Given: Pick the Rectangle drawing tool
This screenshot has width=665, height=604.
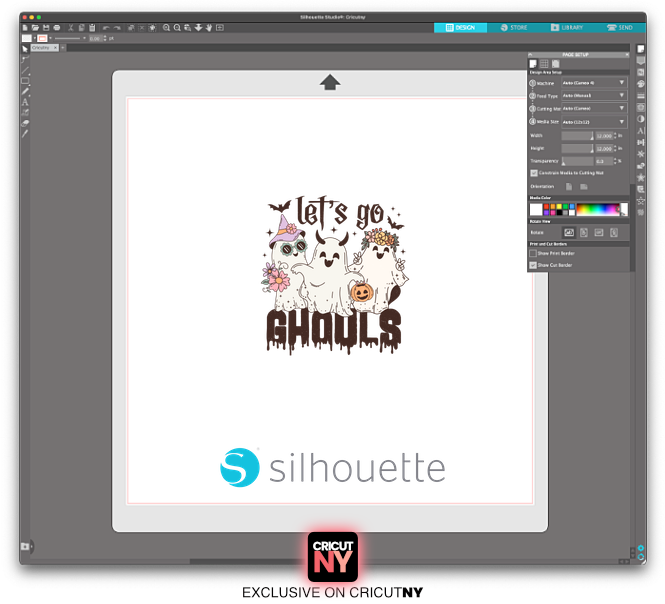Looking at the screenshot, I should coord(25,81).
